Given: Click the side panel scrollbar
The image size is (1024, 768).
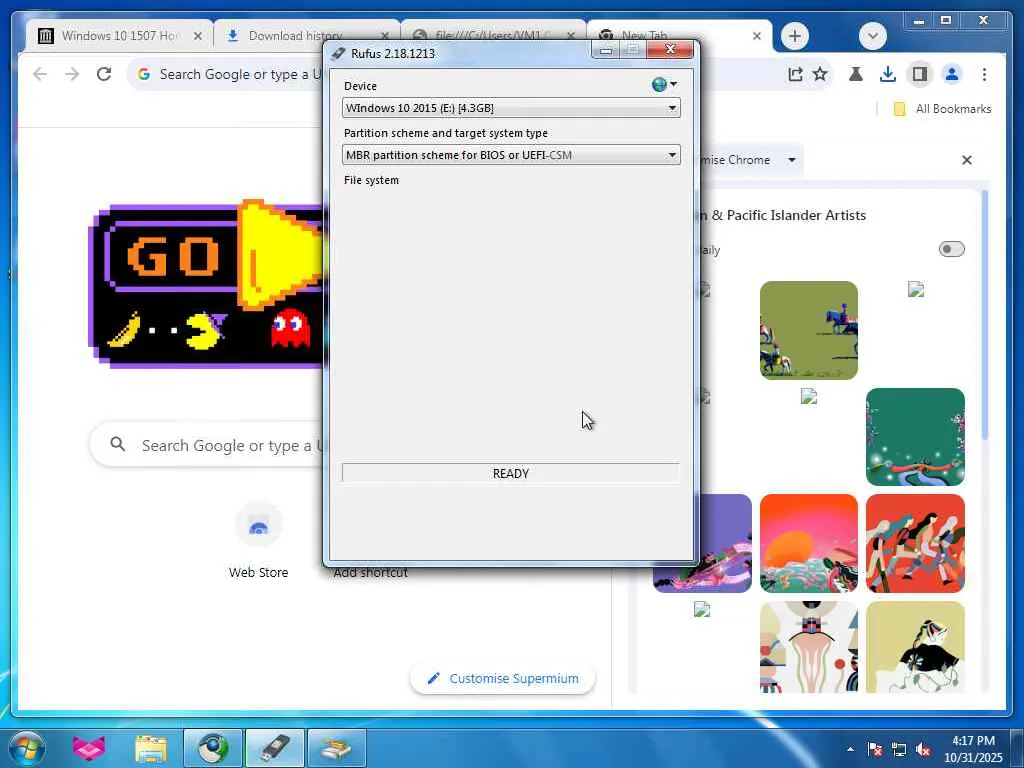Looking at the screenshot, I should coord(985,313).
